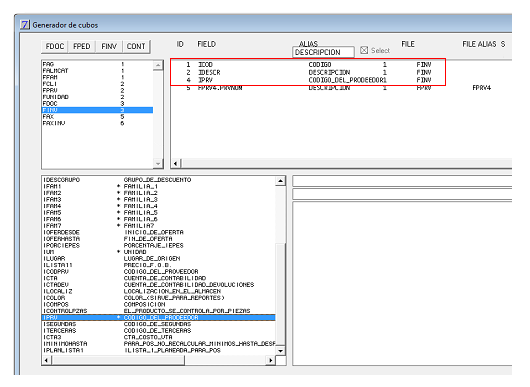Select IFAM2 FAMILIA_2 field
Image resolution: width=530 pixels, height=387 pixels.
pyautogui.click(x=159, y=193)
